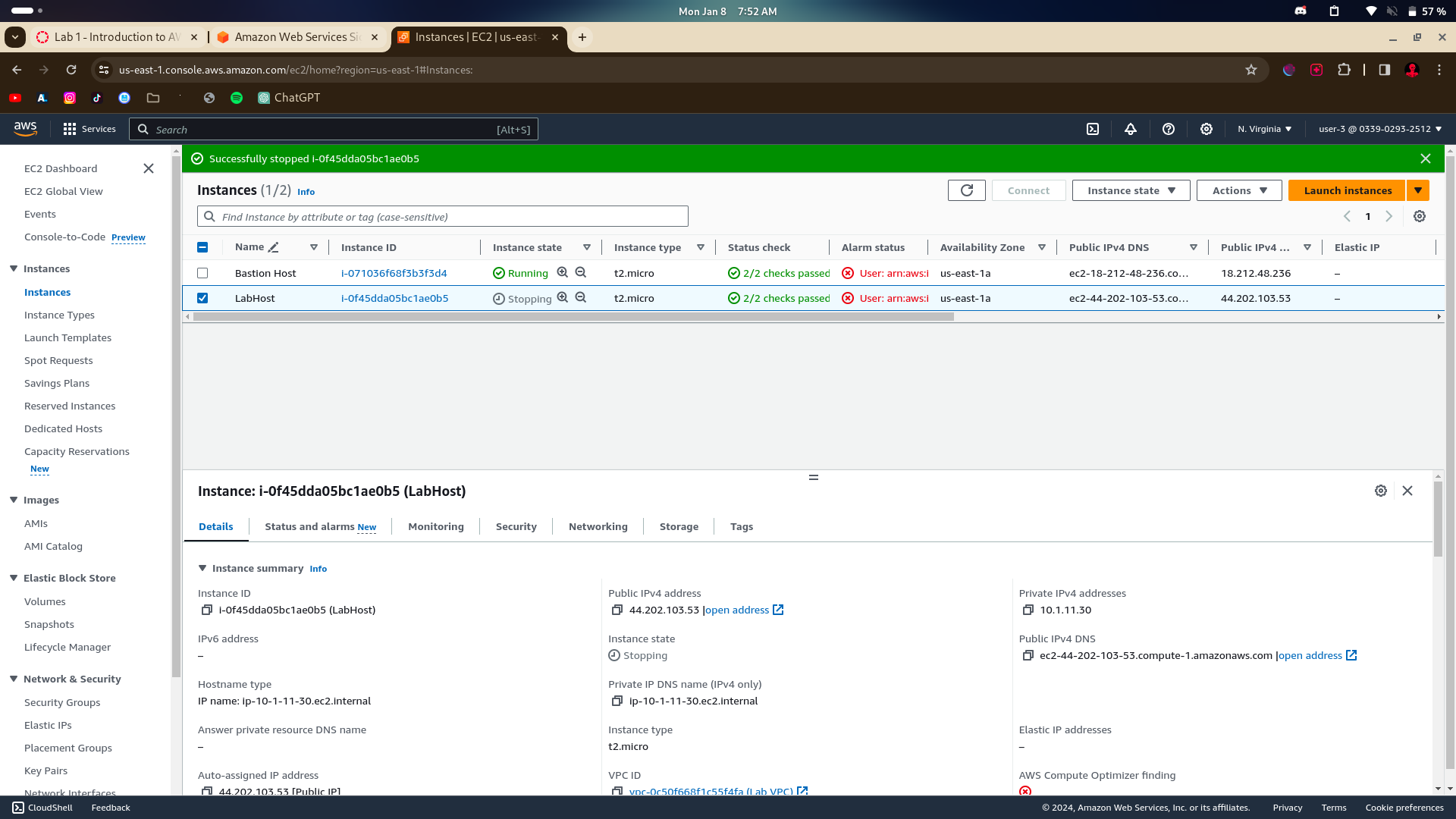Expand the Actions dropdown menu
The height and width of the screenshot is (819, 1456).
pyautogui.click(x=1238, y=190)
